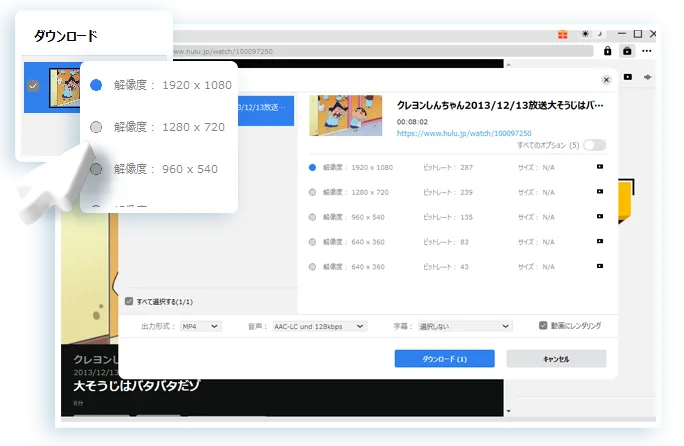Viewport: 684px width, 446px height.
Task: Select 960 x 540 in dialog list
Action: (x=312, y=217)
